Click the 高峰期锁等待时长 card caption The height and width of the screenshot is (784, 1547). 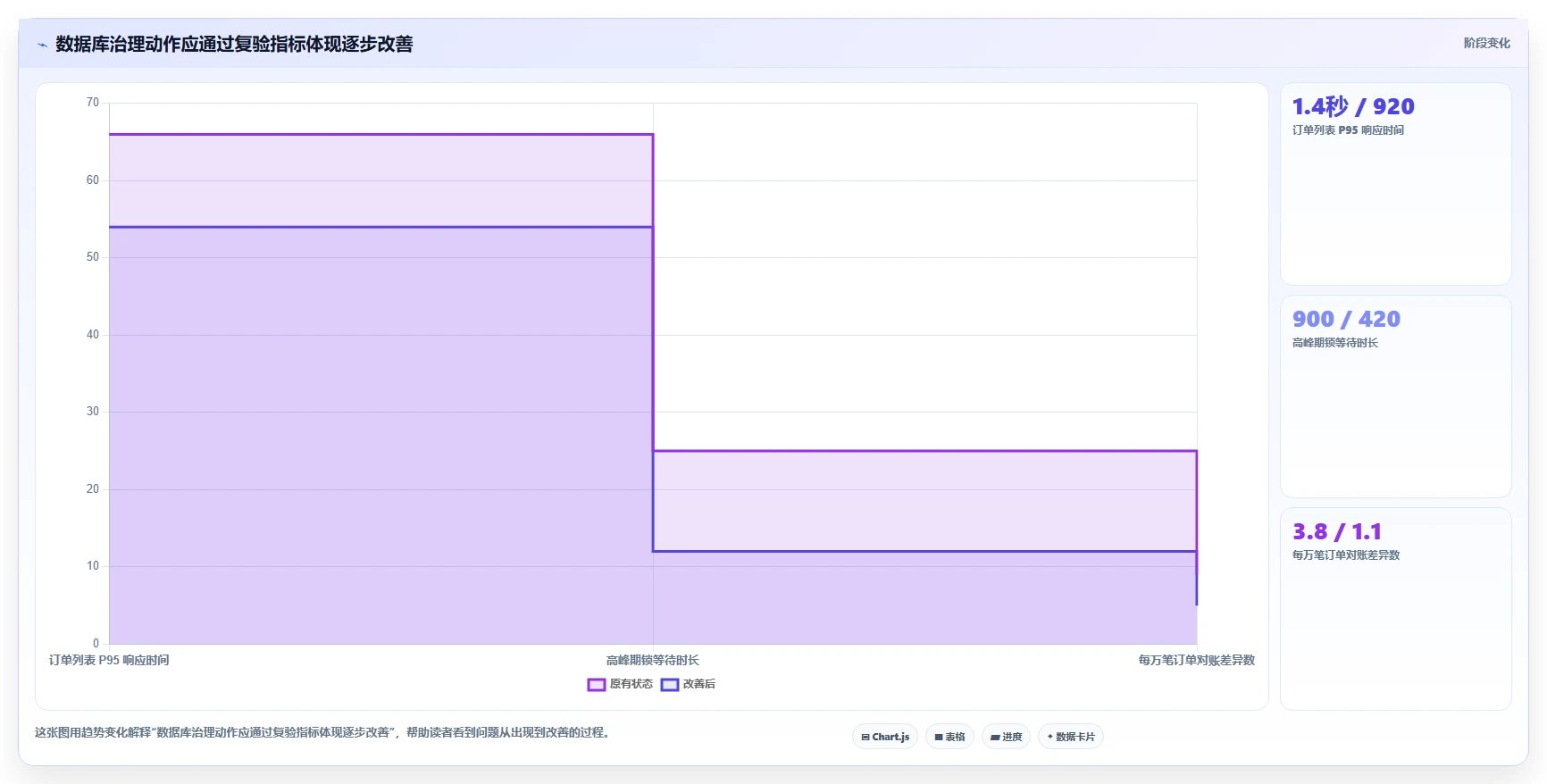(x=1335, y=343)
